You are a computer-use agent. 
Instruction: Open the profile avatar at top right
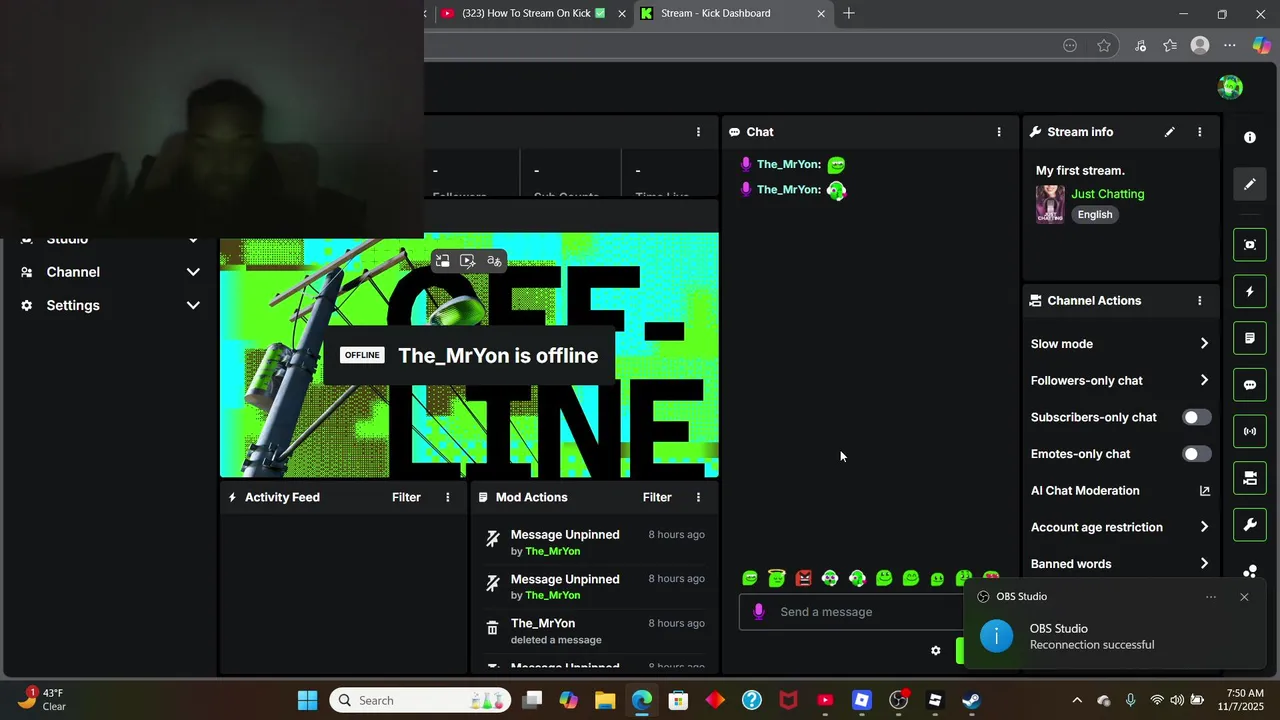tap(1230, 87)
